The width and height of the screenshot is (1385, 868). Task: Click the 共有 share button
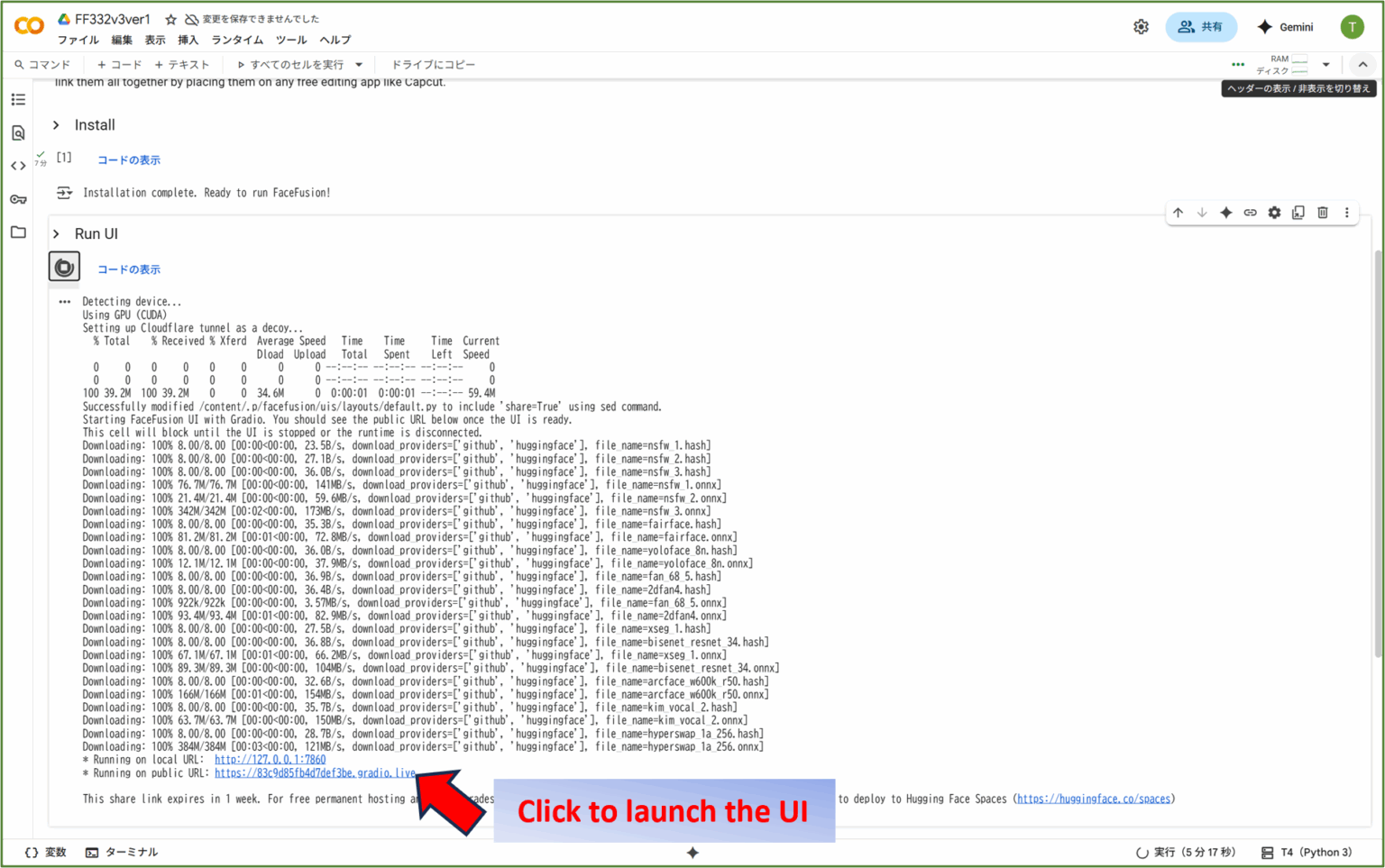point(1201,27)
